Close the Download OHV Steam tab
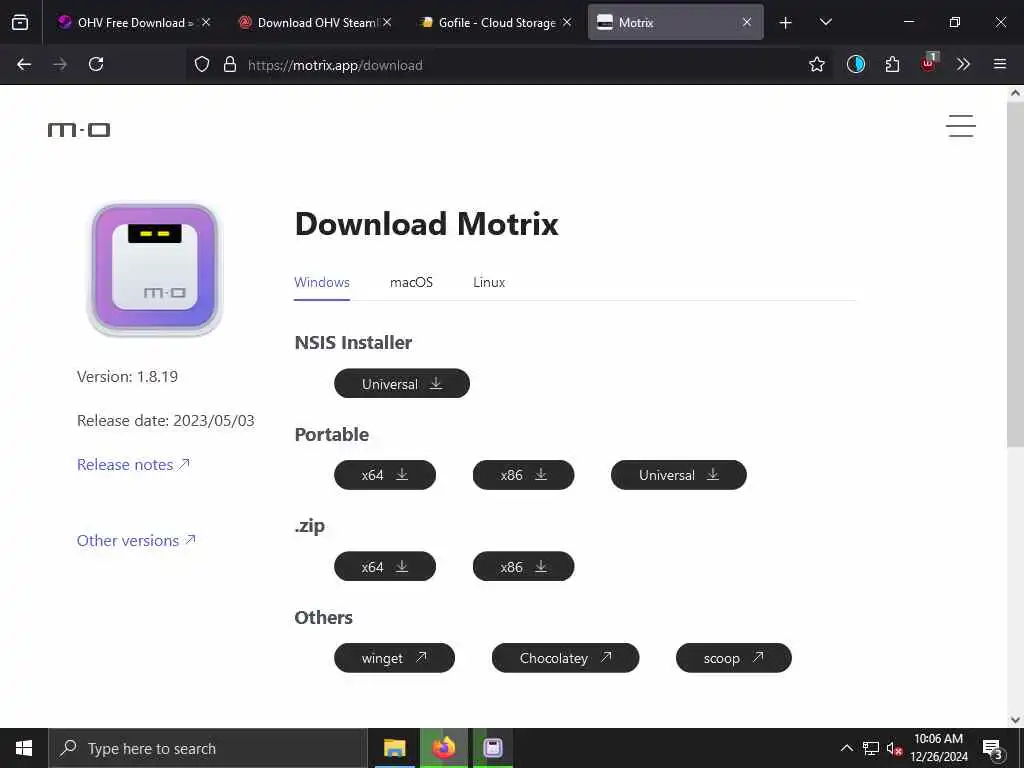Viewport: 1024px width, 768px height. [x=387, y=22]
